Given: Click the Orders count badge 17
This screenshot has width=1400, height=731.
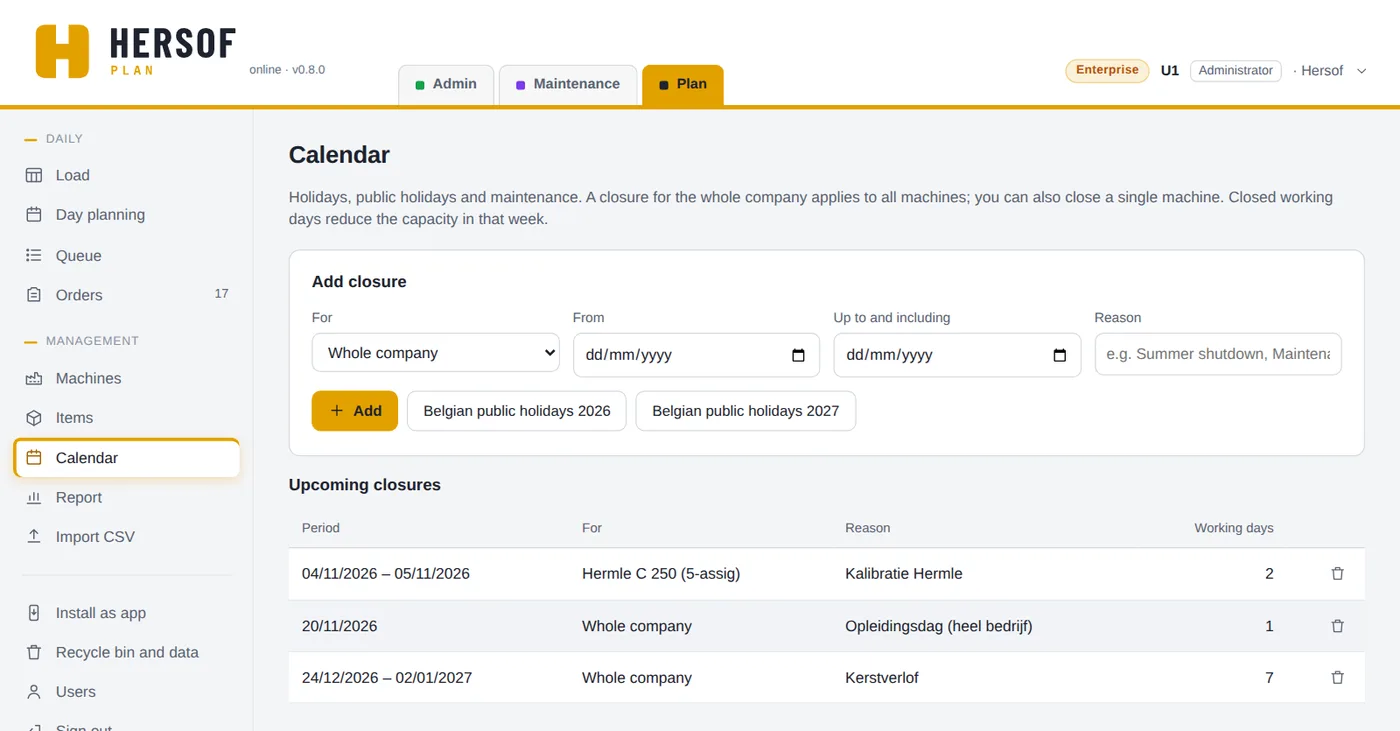Looking at the screenshot, I should coord(221,294).
